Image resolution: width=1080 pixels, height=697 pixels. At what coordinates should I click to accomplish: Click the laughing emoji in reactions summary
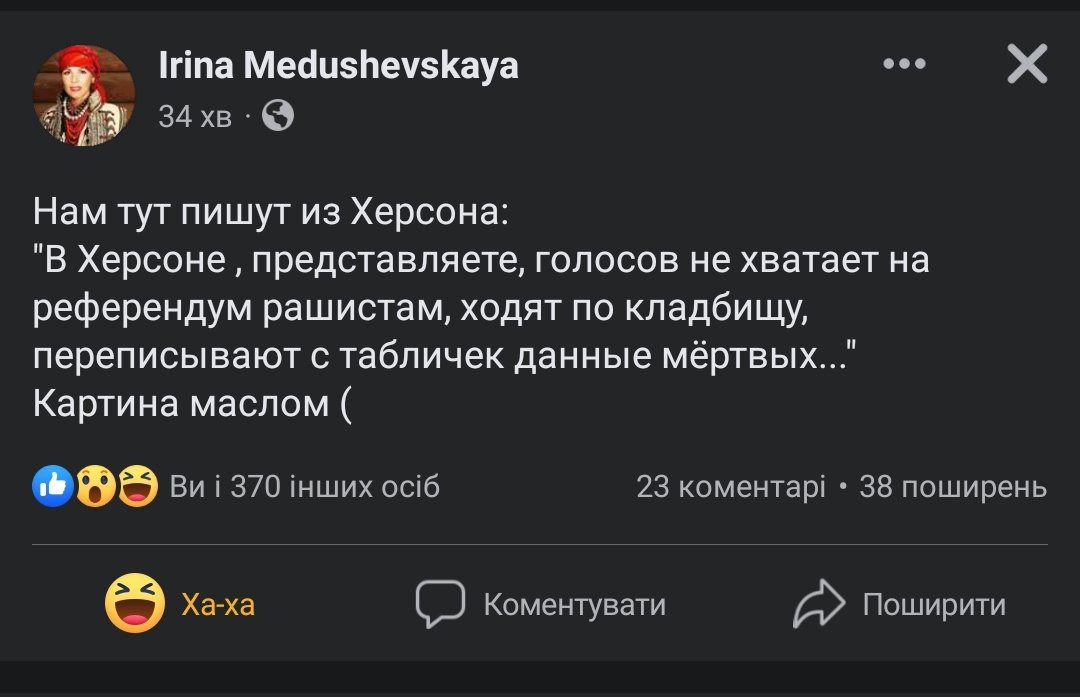pos(137,486)
